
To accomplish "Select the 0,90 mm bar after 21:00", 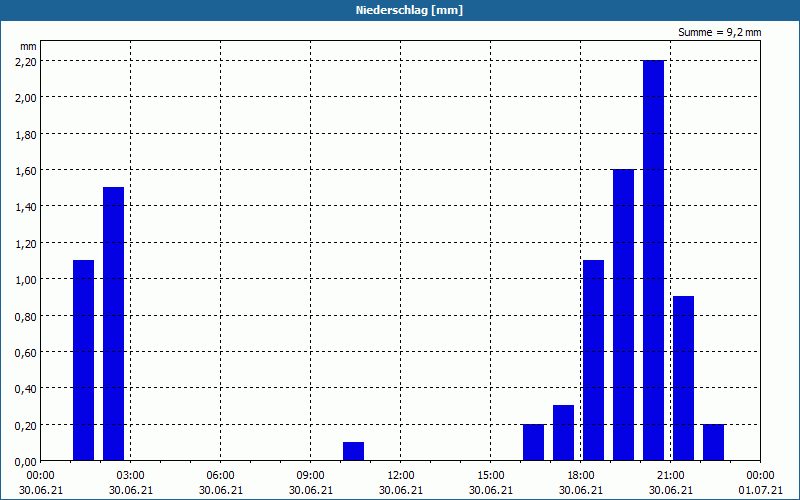I will point(684,379).
